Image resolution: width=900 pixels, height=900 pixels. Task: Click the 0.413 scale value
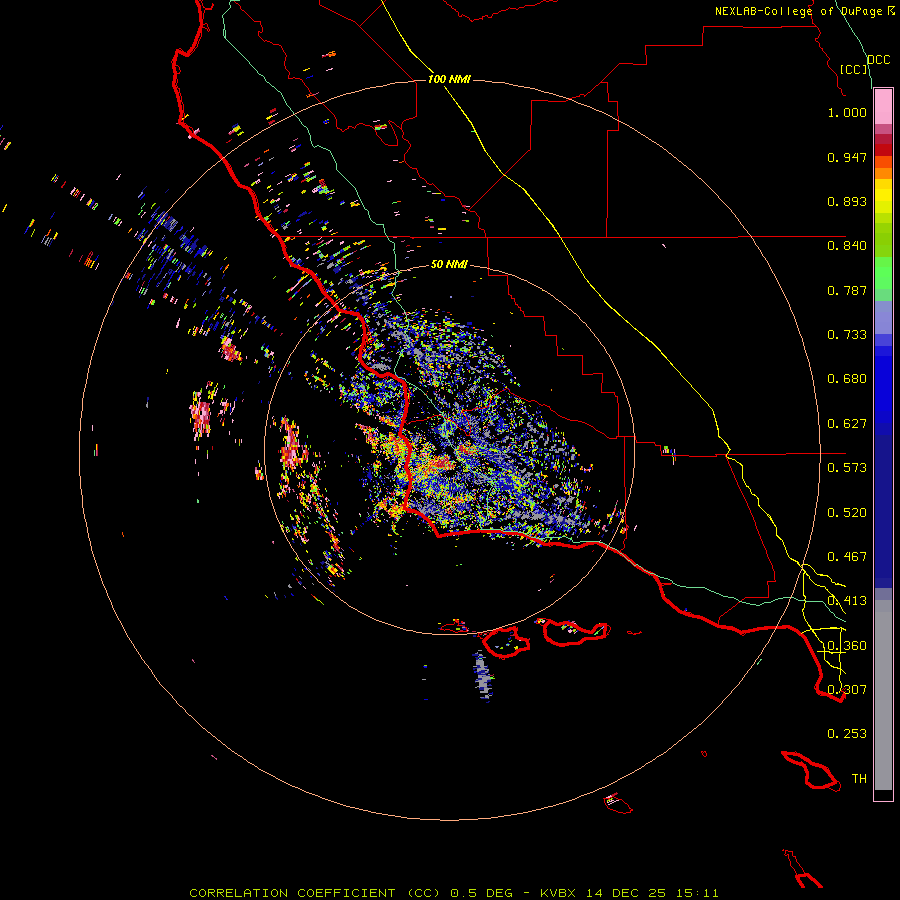coord(847,601)
